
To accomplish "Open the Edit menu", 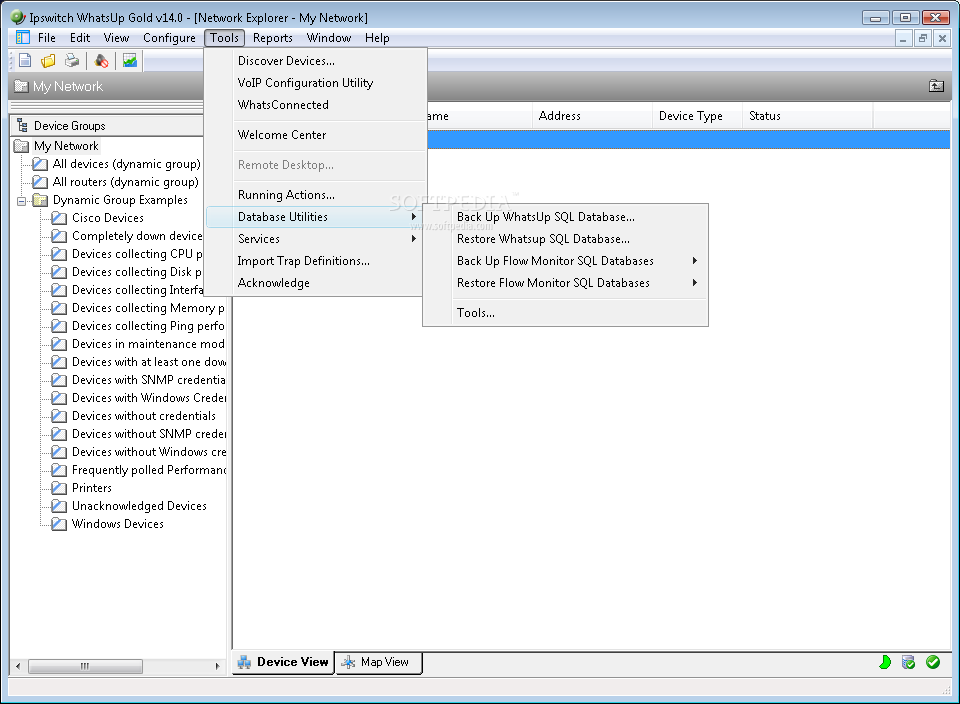I will [x=80, y=38].
